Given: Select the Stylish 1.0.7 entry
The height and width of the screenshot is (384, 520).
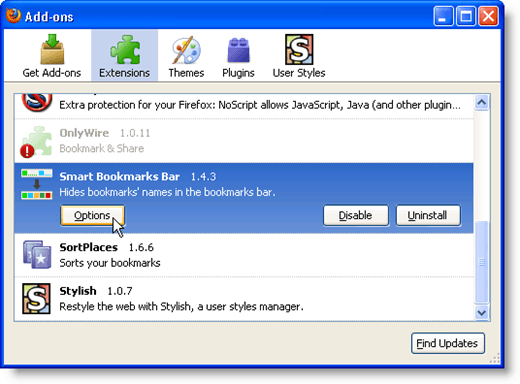Looking at the screenshot, I should [x=244, y=299].
